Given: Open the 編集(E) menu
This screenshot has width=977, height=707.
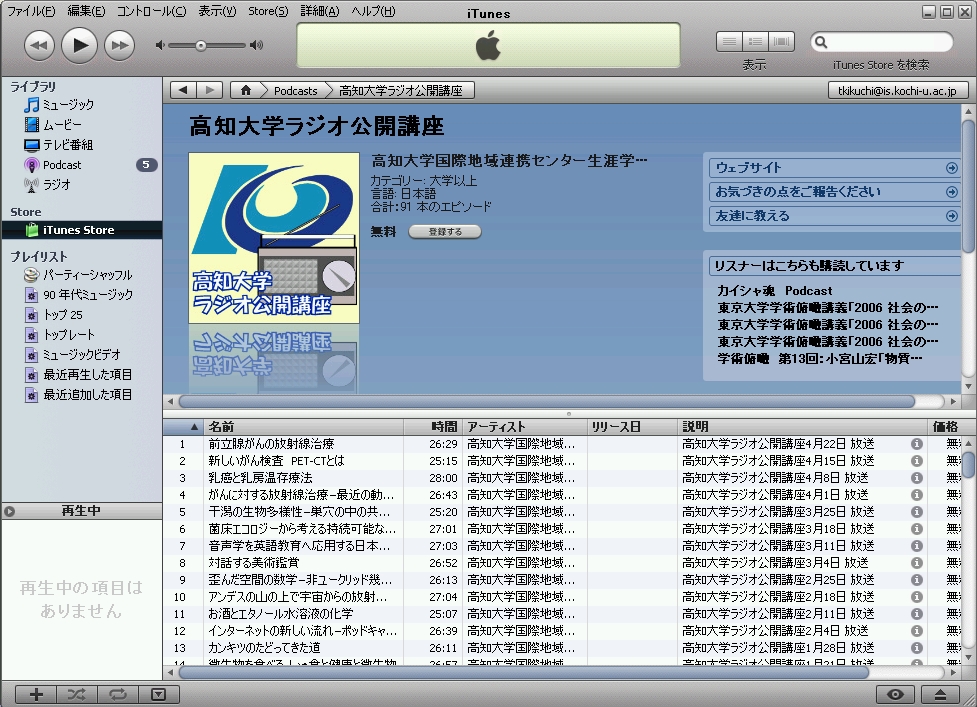Looking at the screenshot, I should coord(86,11).
